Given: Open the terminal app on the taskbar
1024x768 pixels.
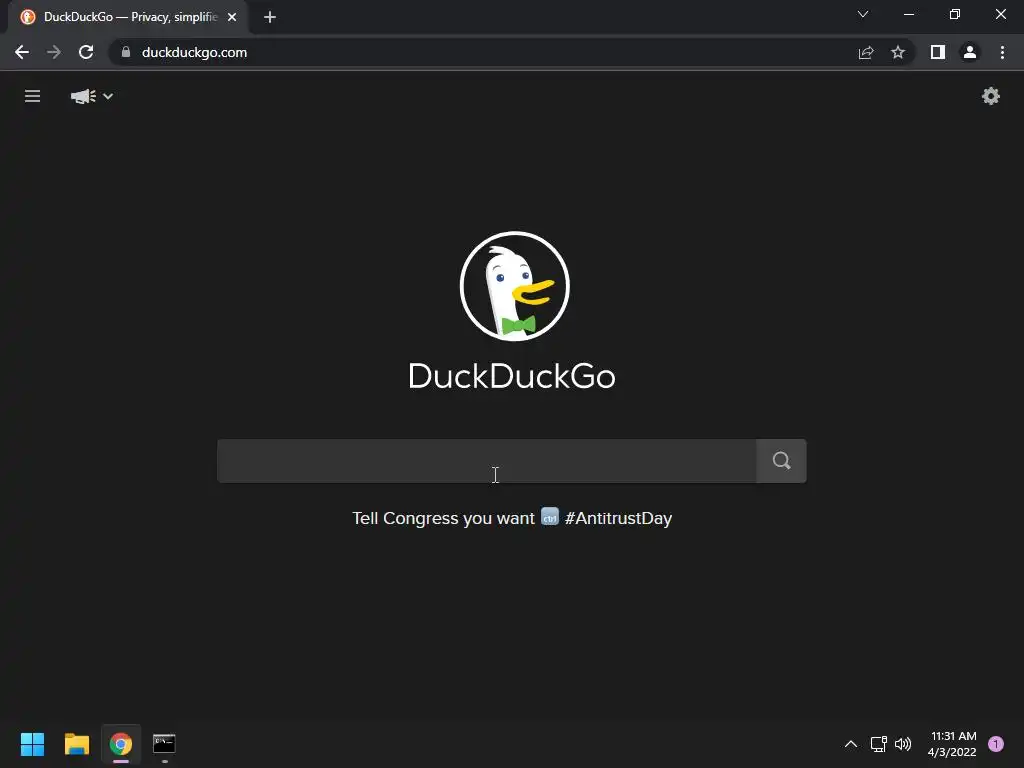Looking at the screenshot, I should (165, 744).
